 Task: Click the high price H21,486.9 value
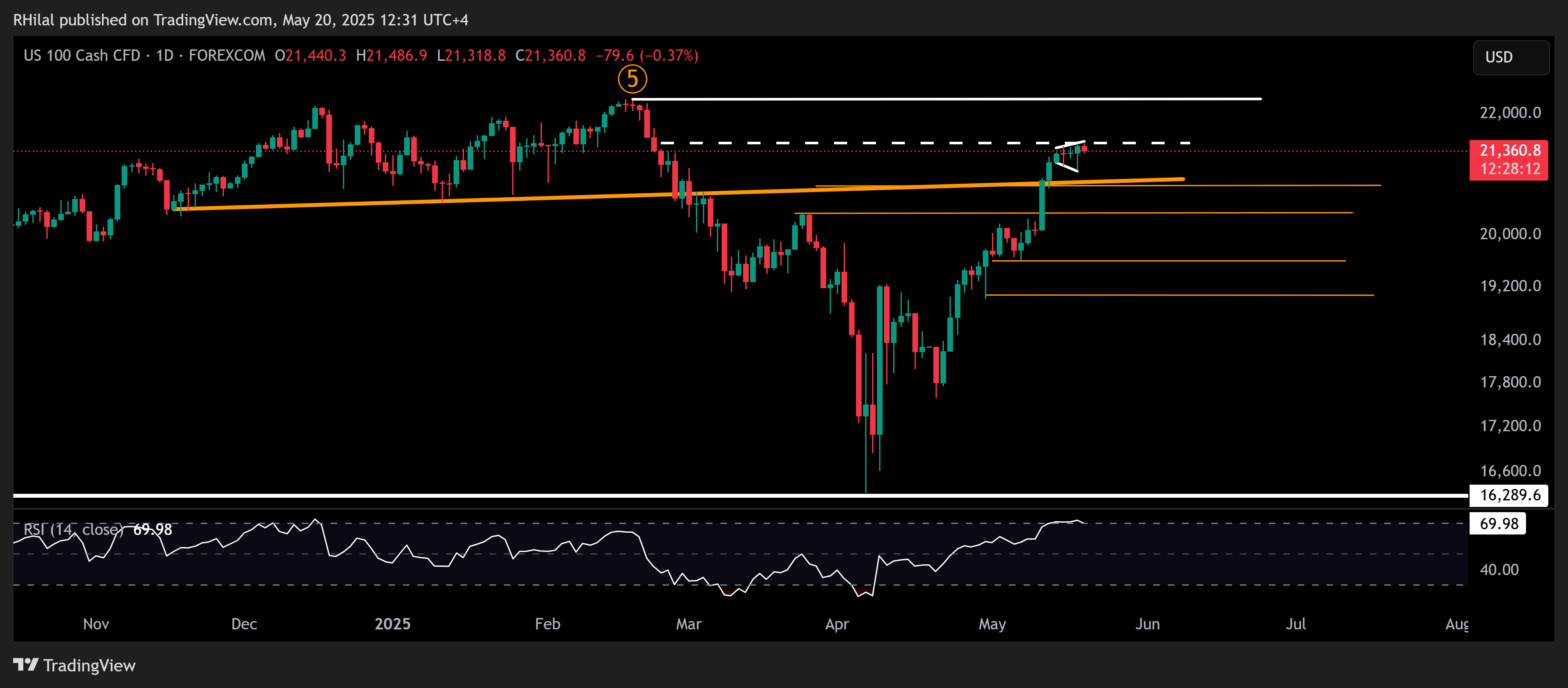coord(391,56)
